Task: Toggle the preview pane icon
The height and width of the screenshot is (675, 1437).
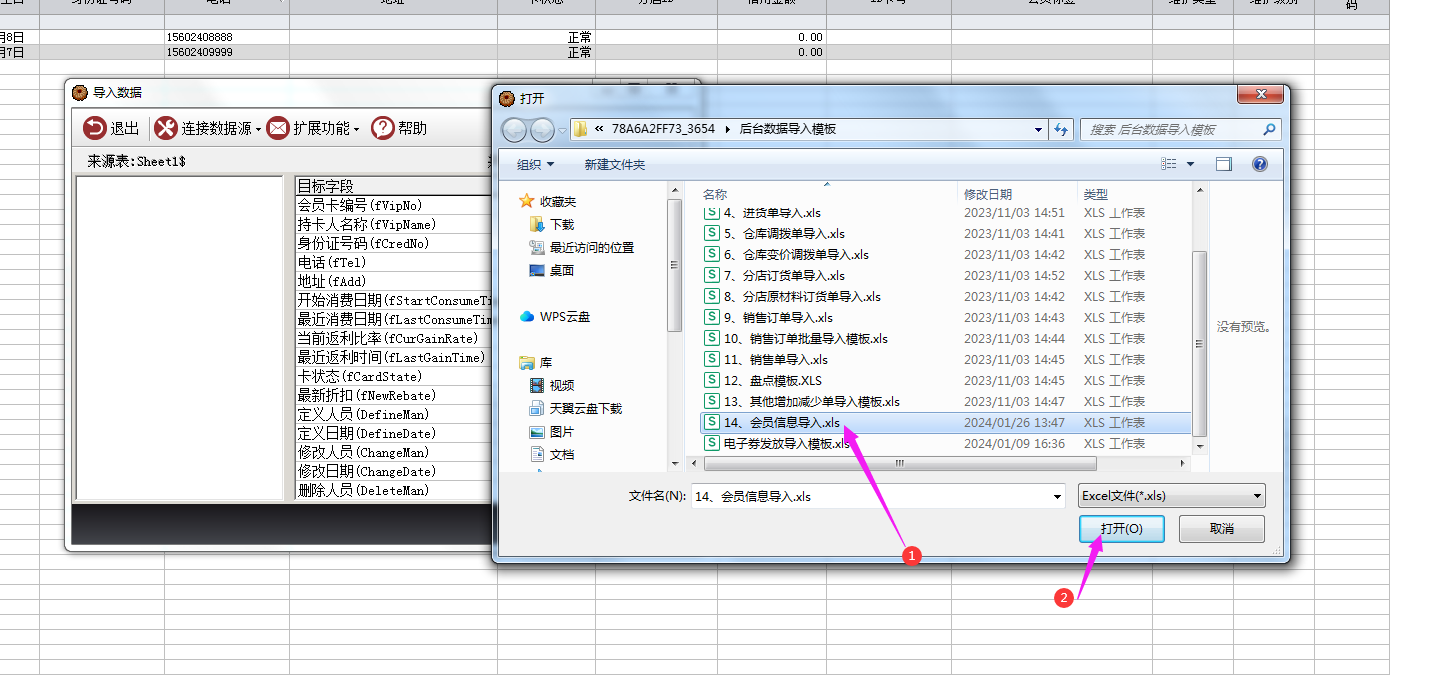Action: [1224, 164]
